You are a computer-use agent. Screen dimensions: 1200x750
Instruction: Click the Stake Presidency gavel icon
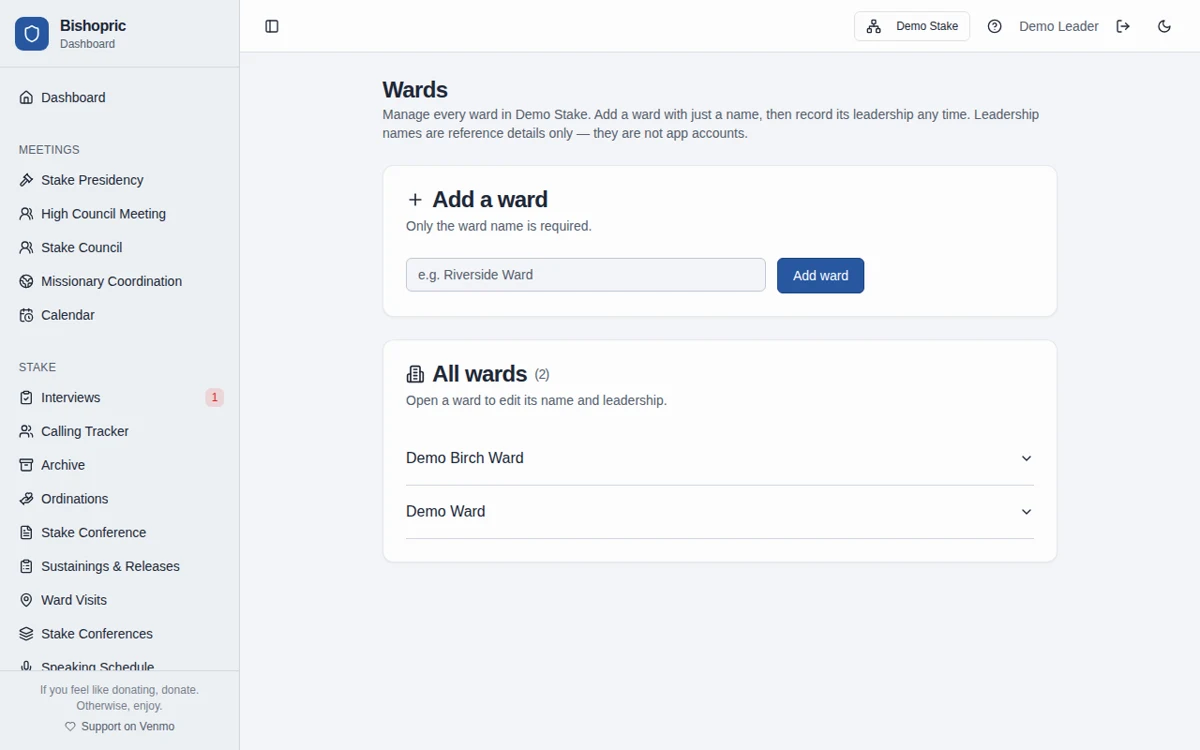coord(27,180)
